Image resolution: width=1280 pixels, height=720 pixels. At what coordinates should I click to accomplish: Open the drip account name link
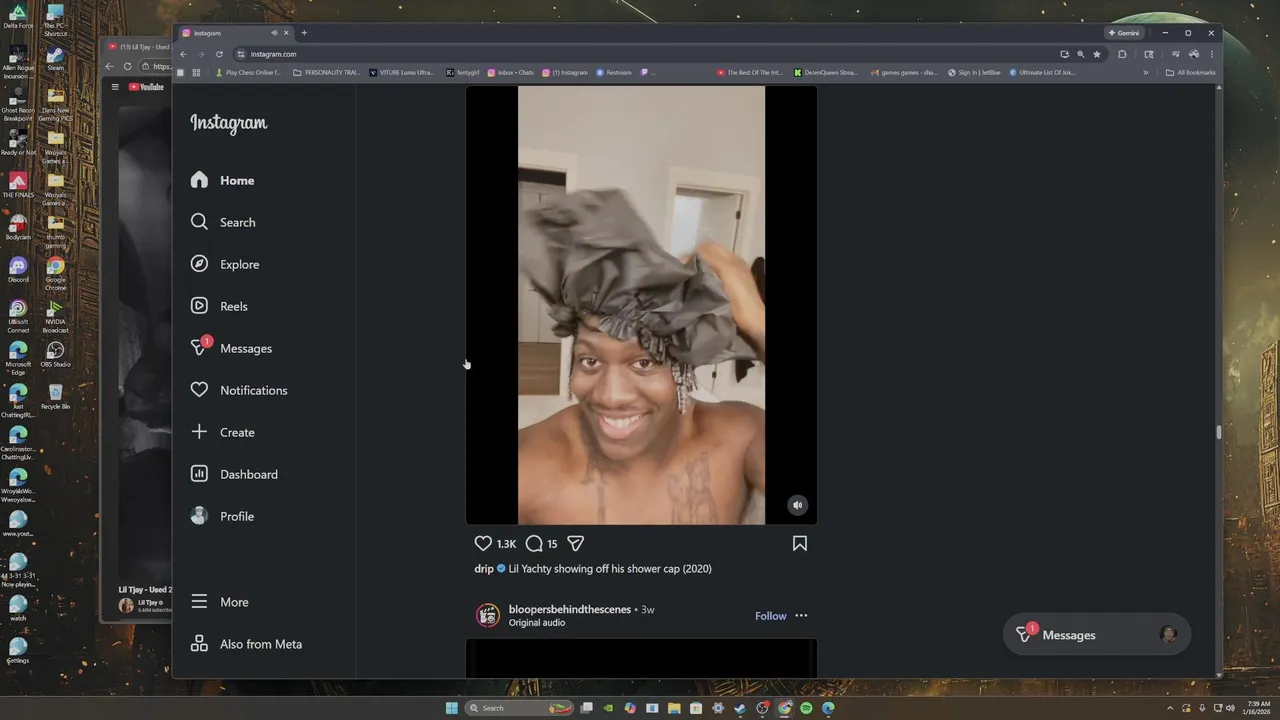(484, 568)
